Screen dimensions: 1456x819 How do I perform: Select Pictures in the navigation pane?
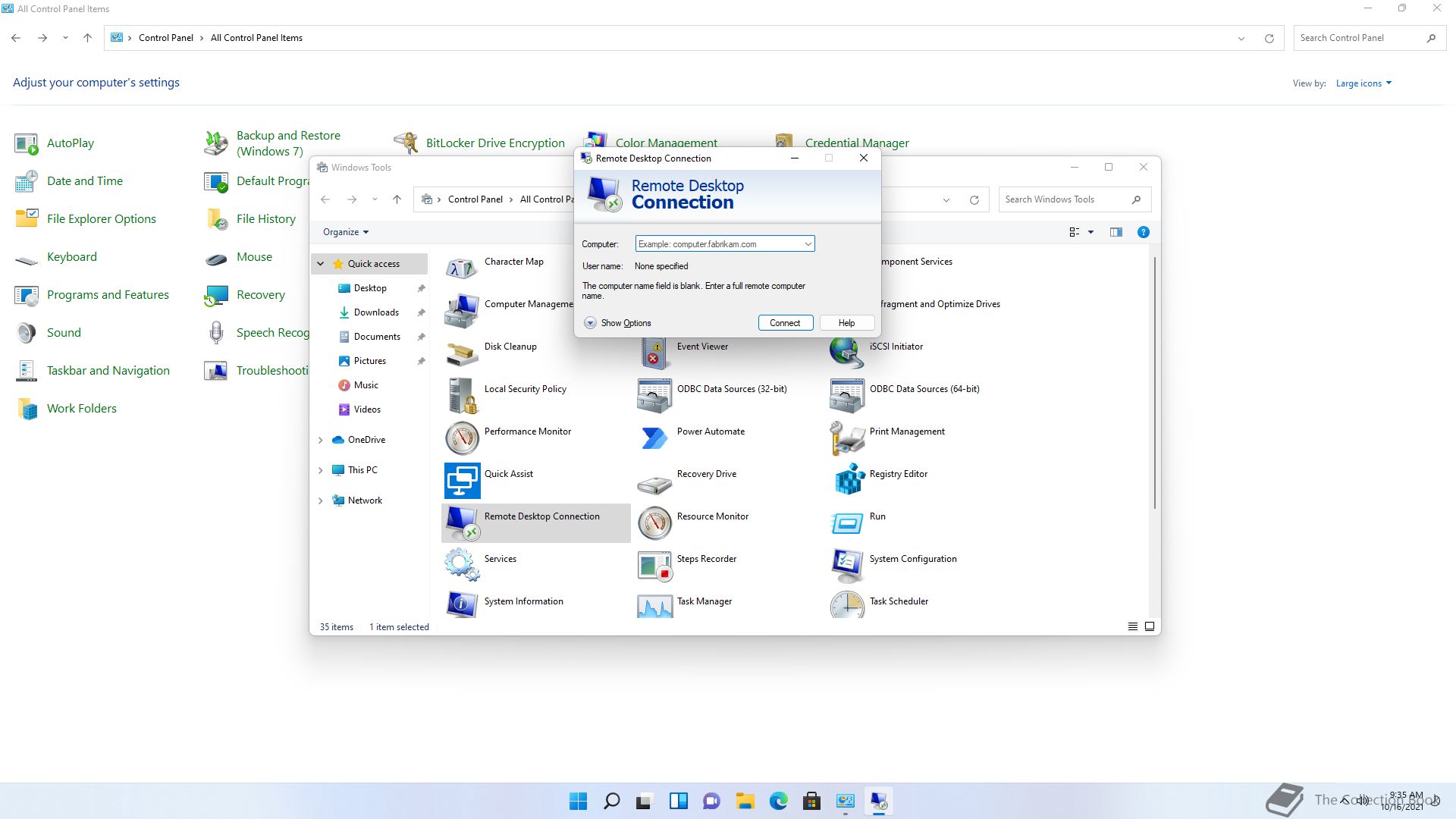click(x=370, y=361)
